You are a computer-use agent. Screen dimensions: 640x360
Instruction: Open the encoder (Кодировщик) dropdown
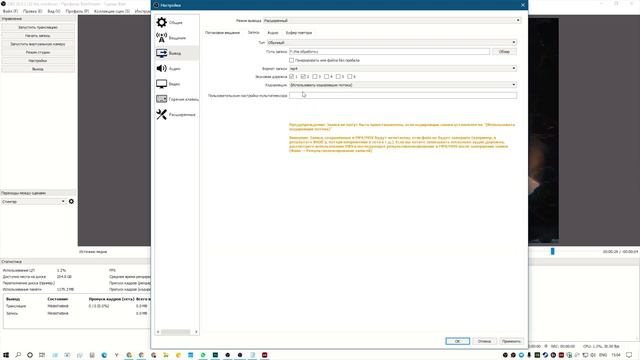403,85
